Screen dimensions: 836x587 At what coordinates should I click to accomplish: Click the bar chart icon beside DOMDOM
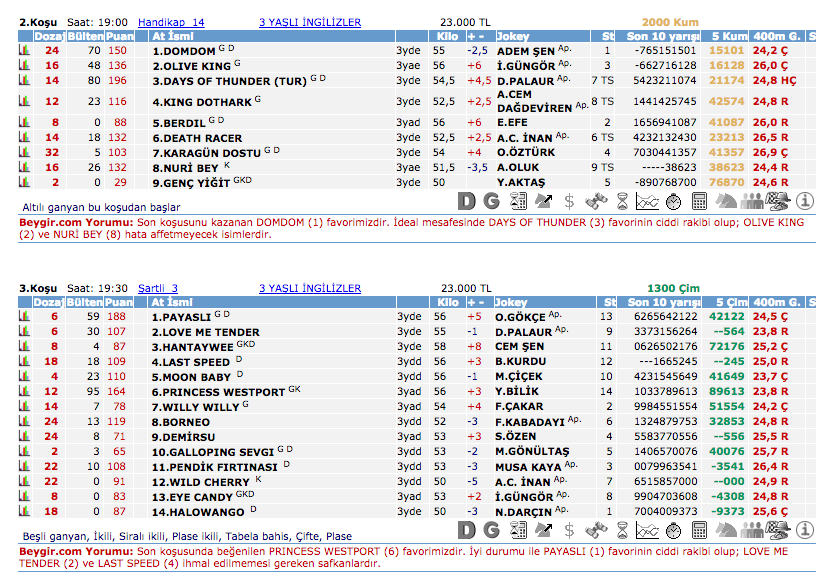click(x=25, y=50)
